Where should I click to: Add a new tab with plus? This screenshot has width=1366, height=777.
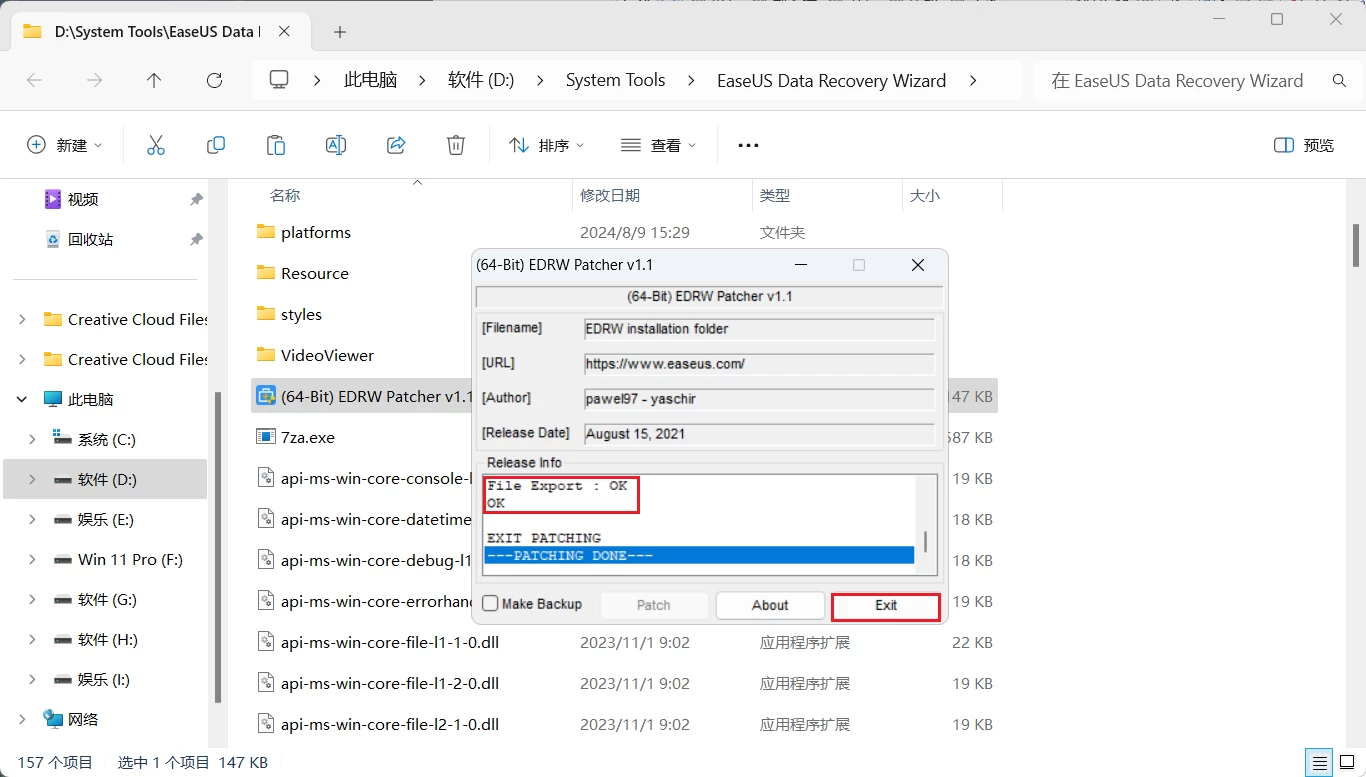[x=340, y=32]
